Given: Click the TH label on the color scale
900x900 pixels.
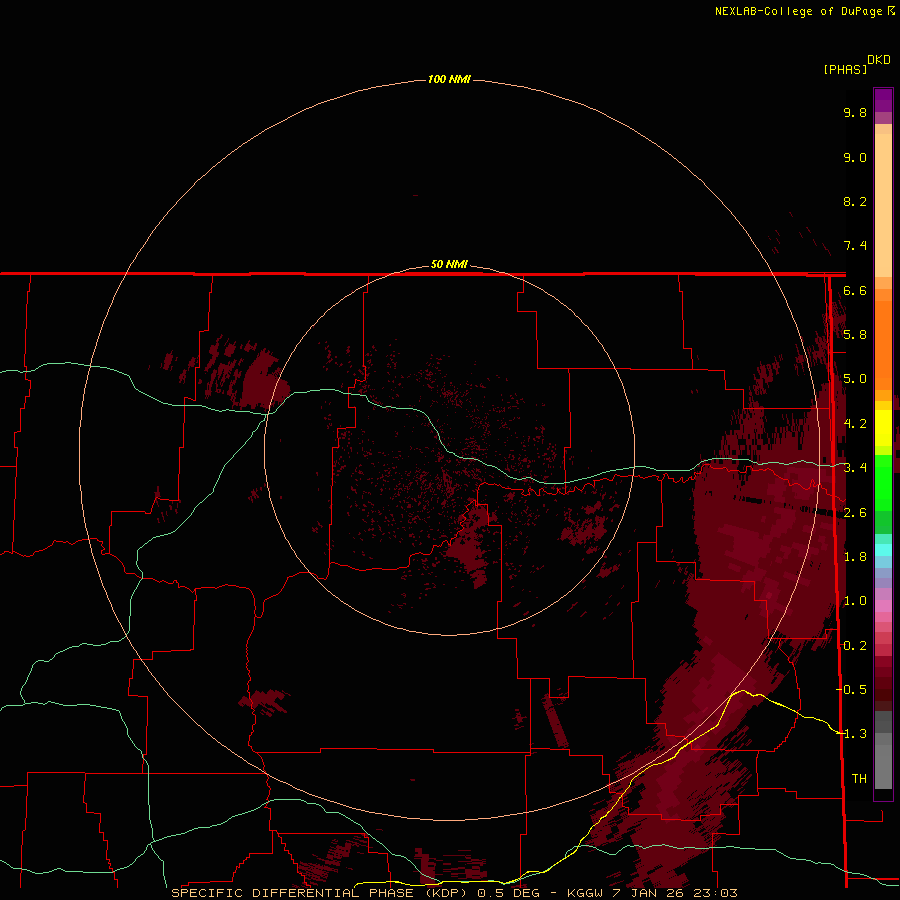Looking at the screenshot, I should pyautogui.click(x=859, y=779).
